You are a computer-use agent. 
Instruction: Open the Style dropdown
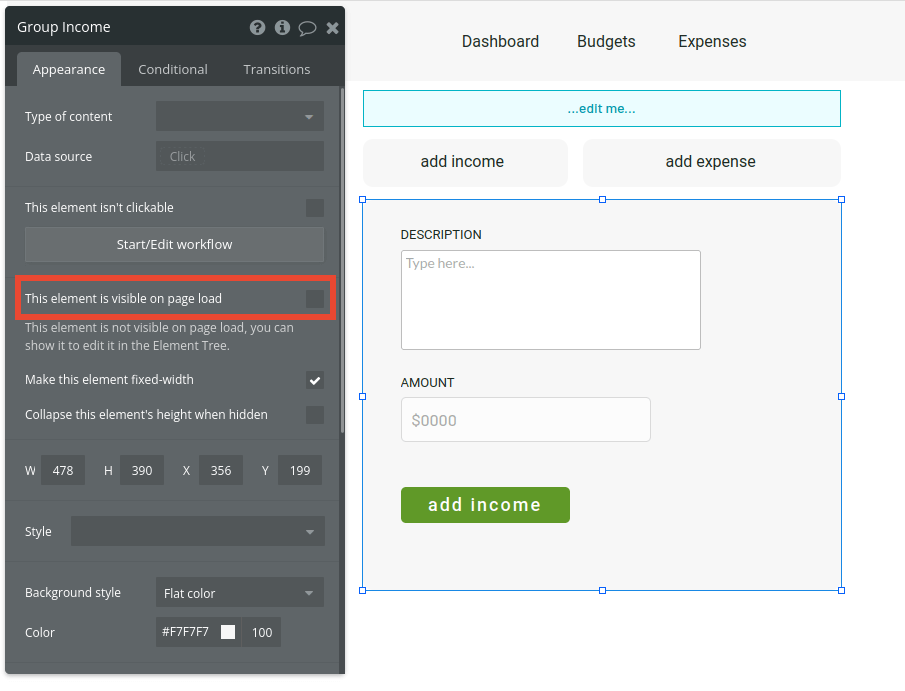tap(197, 531)
